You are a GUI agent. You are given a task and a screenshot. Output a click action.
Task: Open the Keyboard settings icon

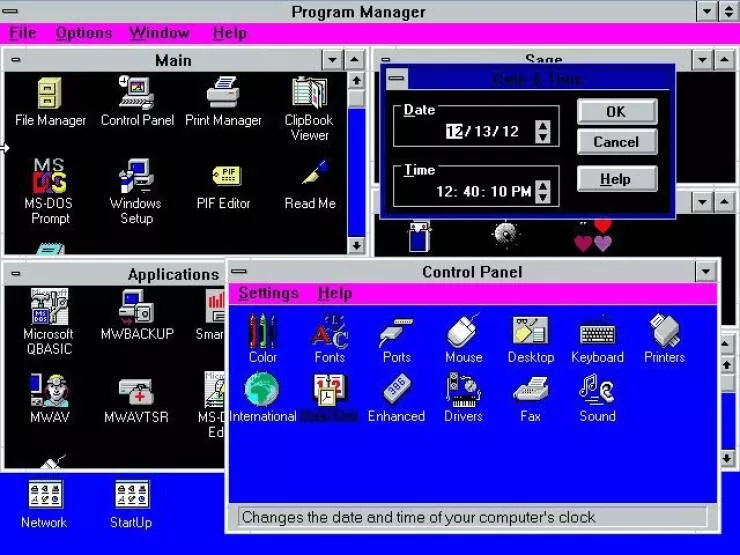(x=597, y=333)
